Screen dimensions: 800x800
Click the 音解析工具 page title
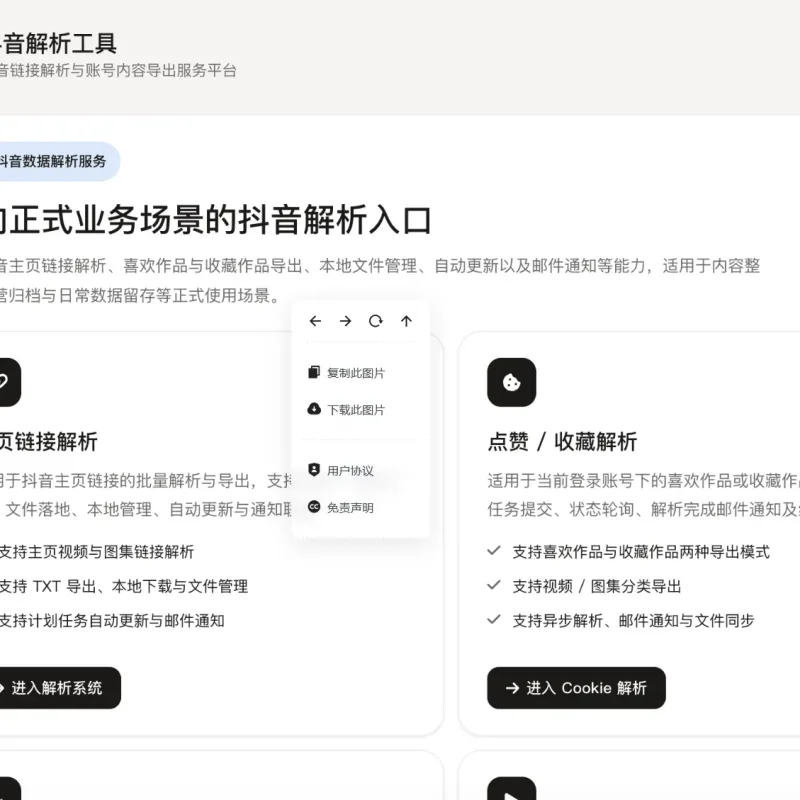(58, 43)
